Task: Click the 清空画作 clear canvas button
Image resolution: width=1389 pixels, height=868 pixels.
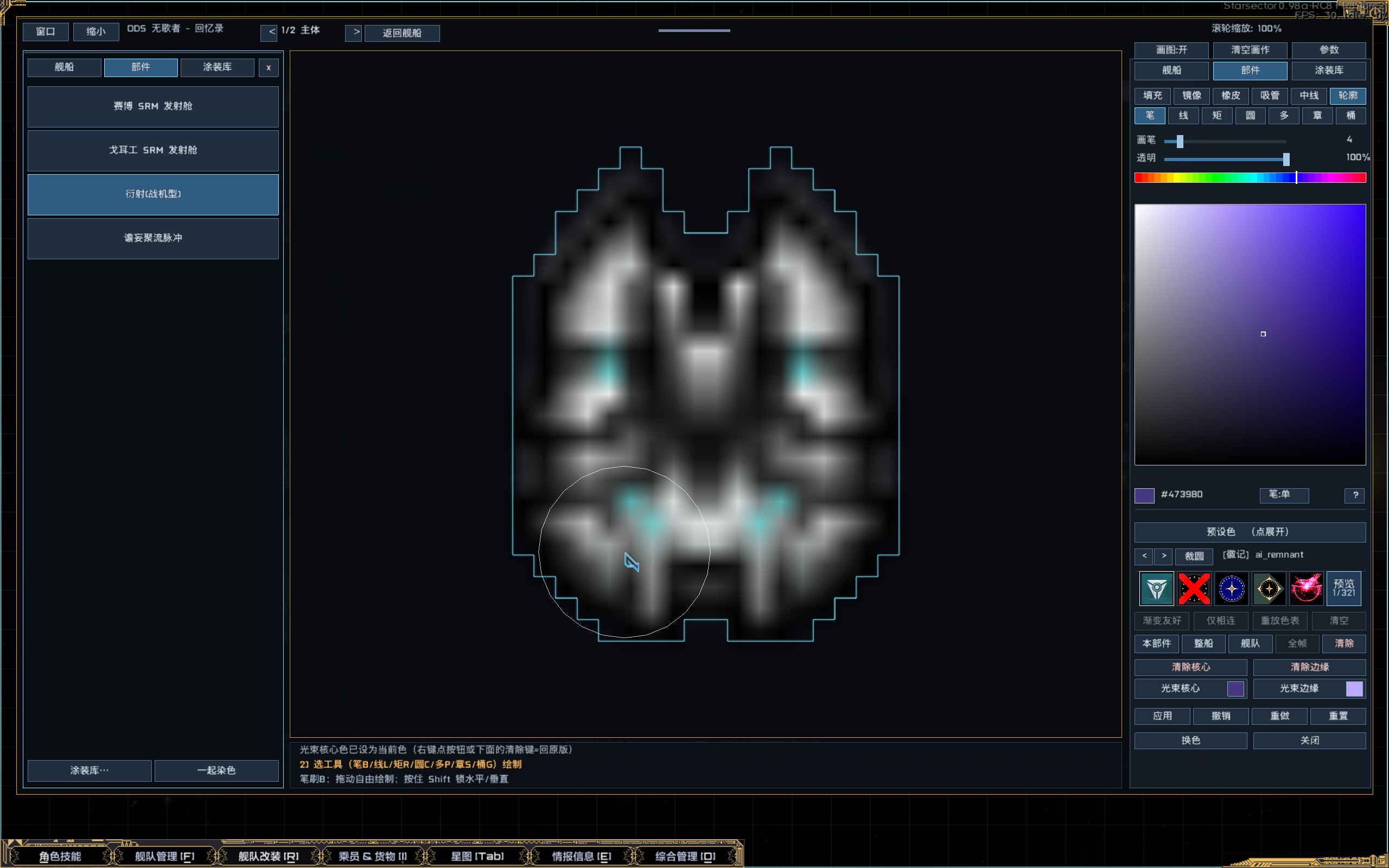Action: click(x=1250, y=50)
